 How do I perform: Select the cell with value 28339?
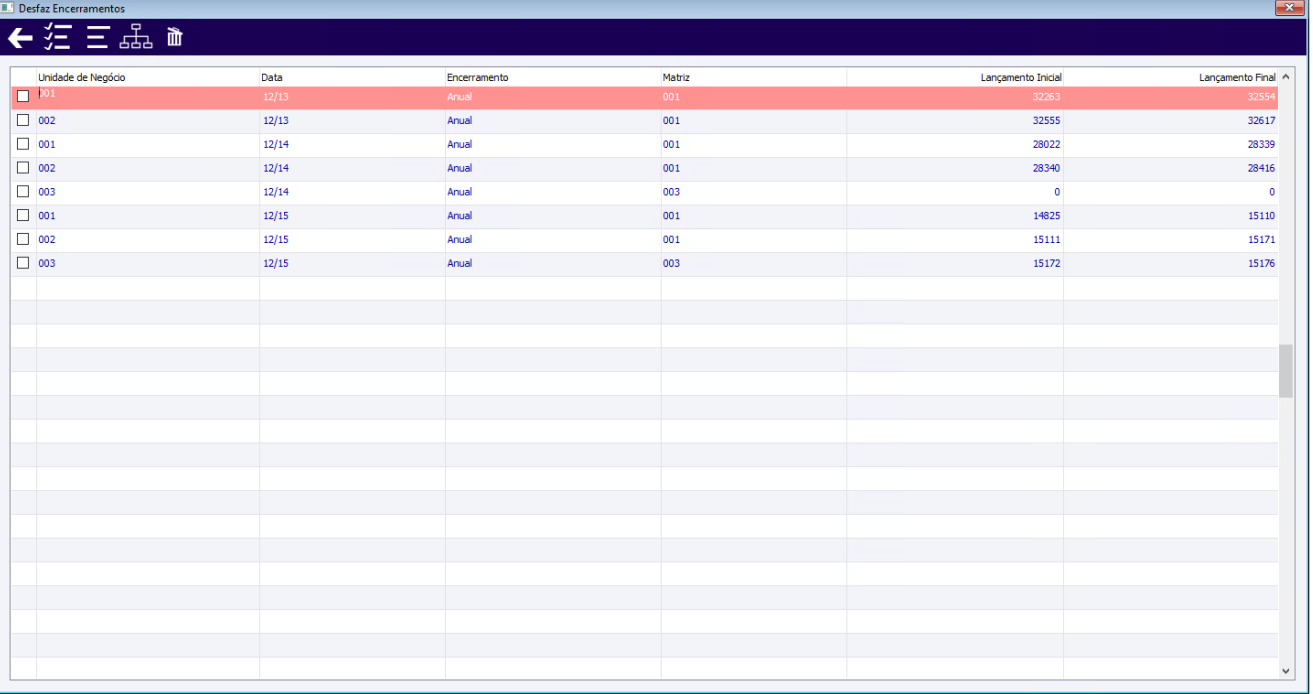tap(1171, 145)
